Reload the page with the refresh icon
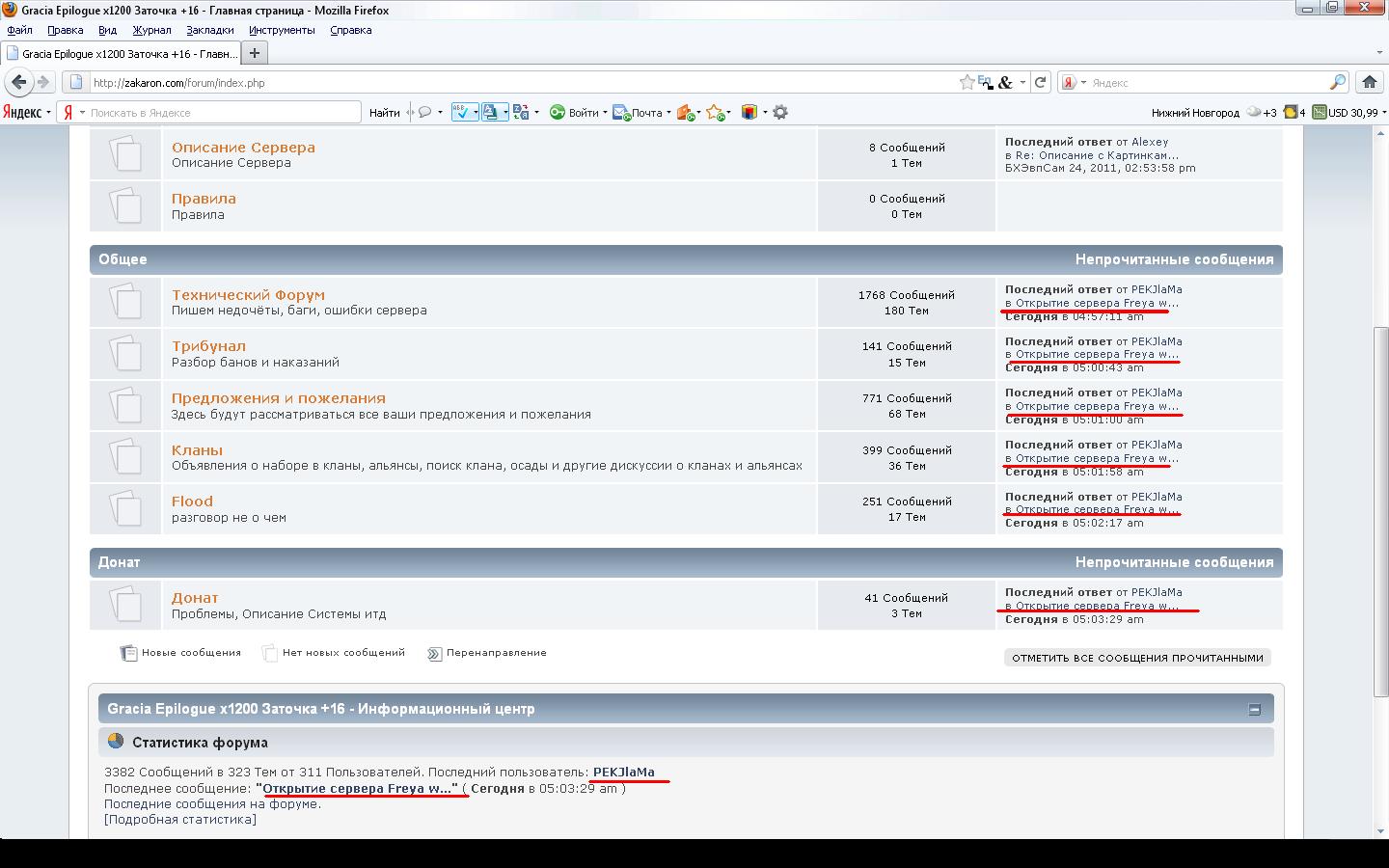Screen dimensions: 1389x868 (1040, 83)
